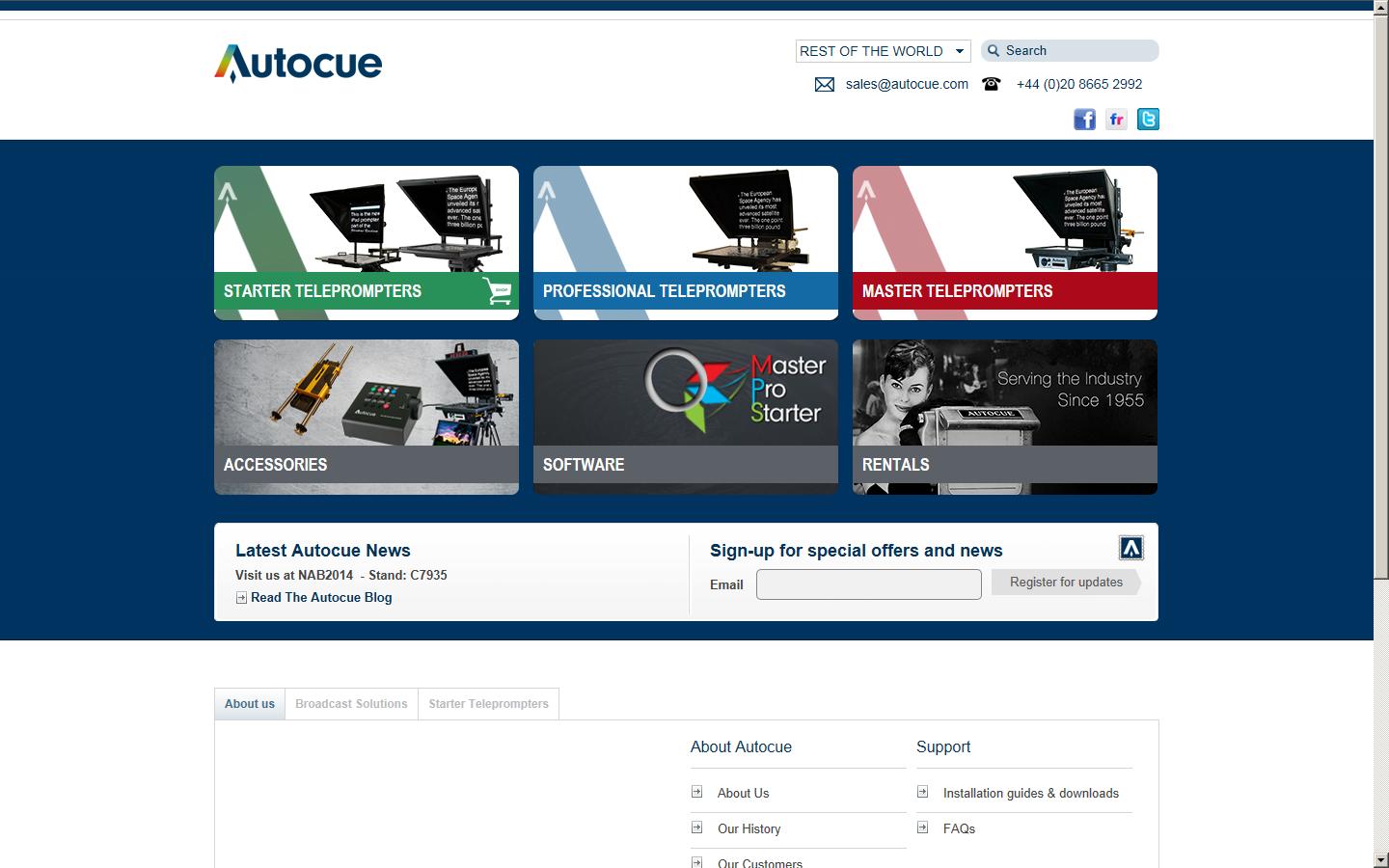Image resolution: width=1389 pixels, height=868 pixels.
Task: Open the Twitter bird icon
Action: pyautogui.click(x=1148, y=120)
